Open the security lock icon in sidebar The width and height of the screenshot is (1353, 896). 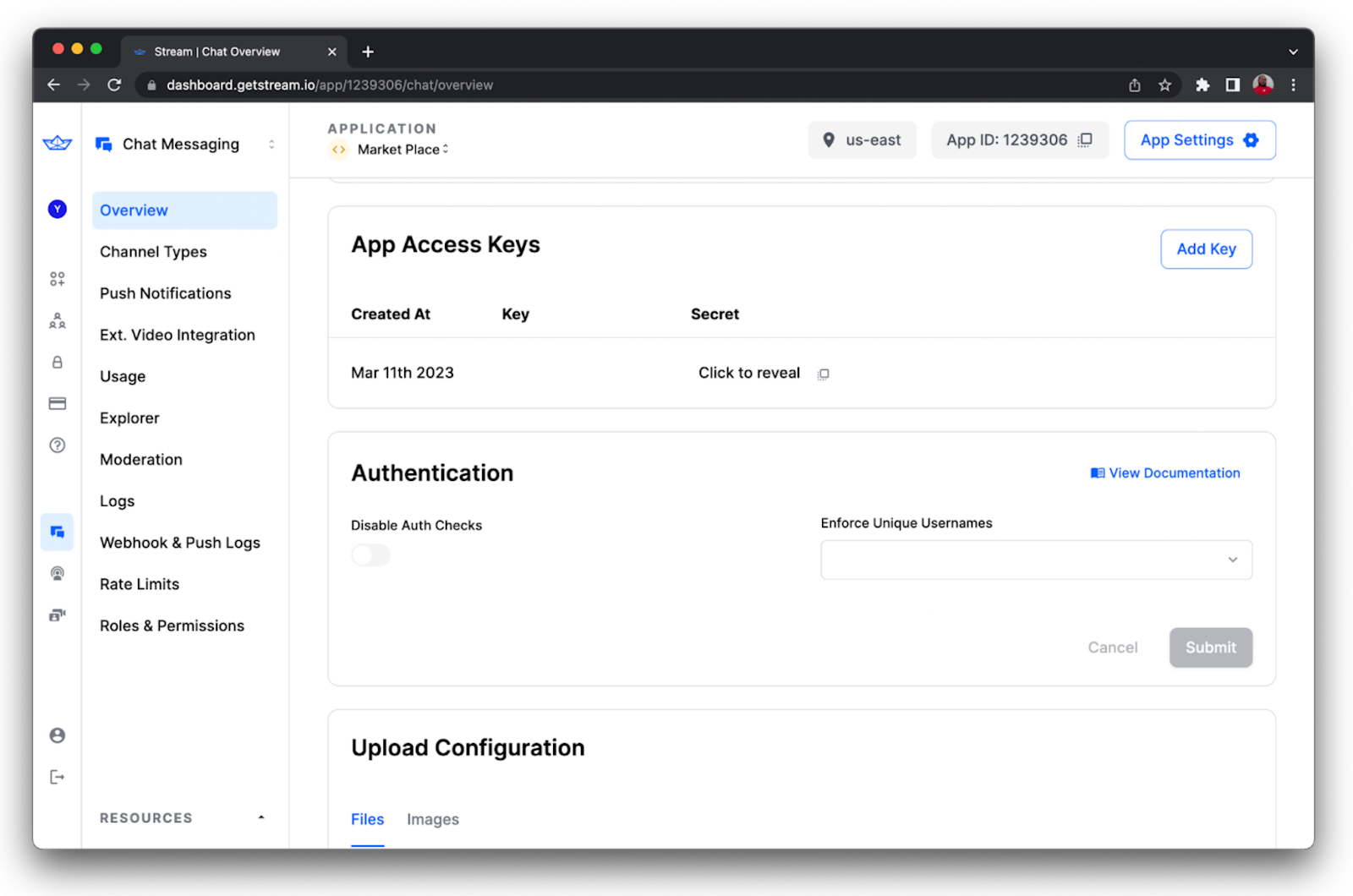pyautogui.click(x=57, y=362)
